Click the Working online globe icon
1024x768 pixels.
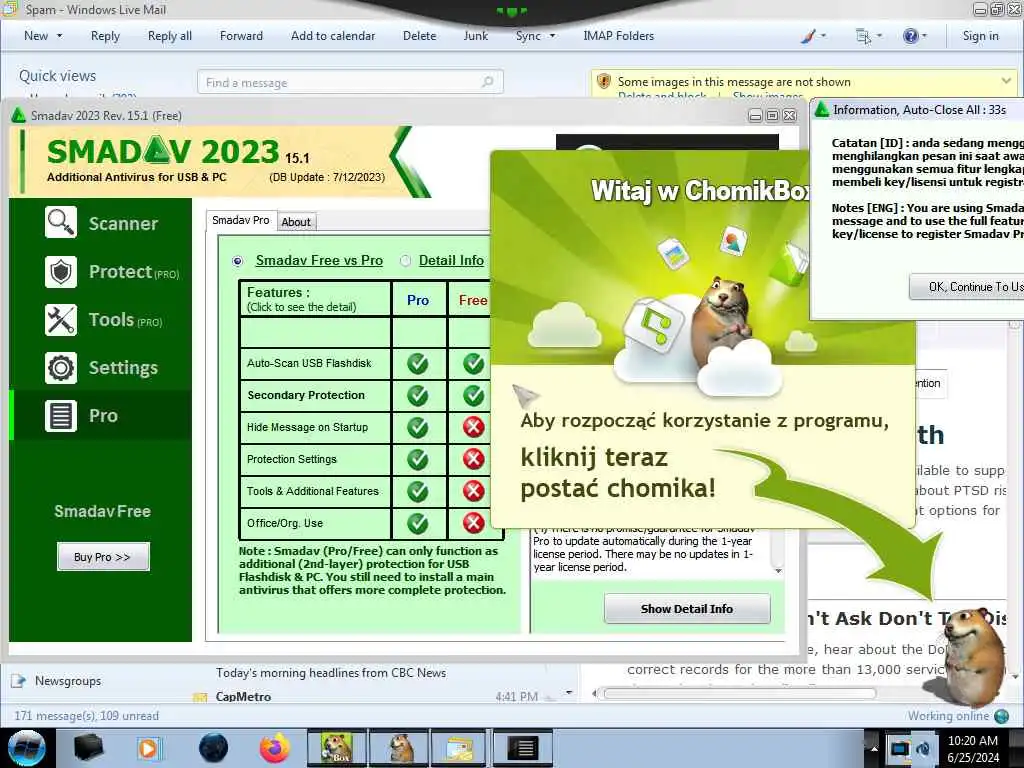(x=1001, y=716)
